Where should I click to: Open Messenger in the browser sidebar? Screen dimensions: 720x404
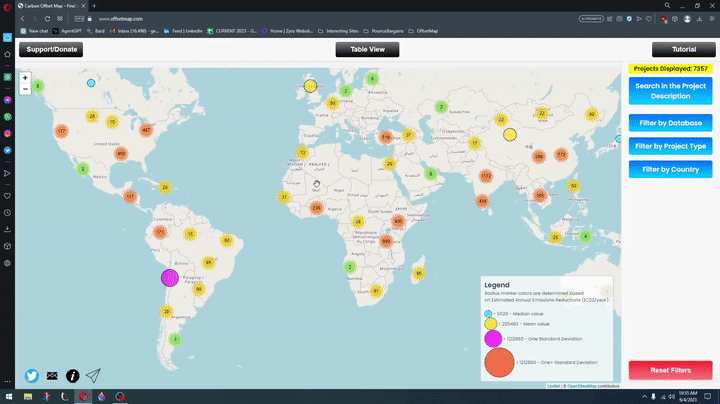[x=7, y=100]
